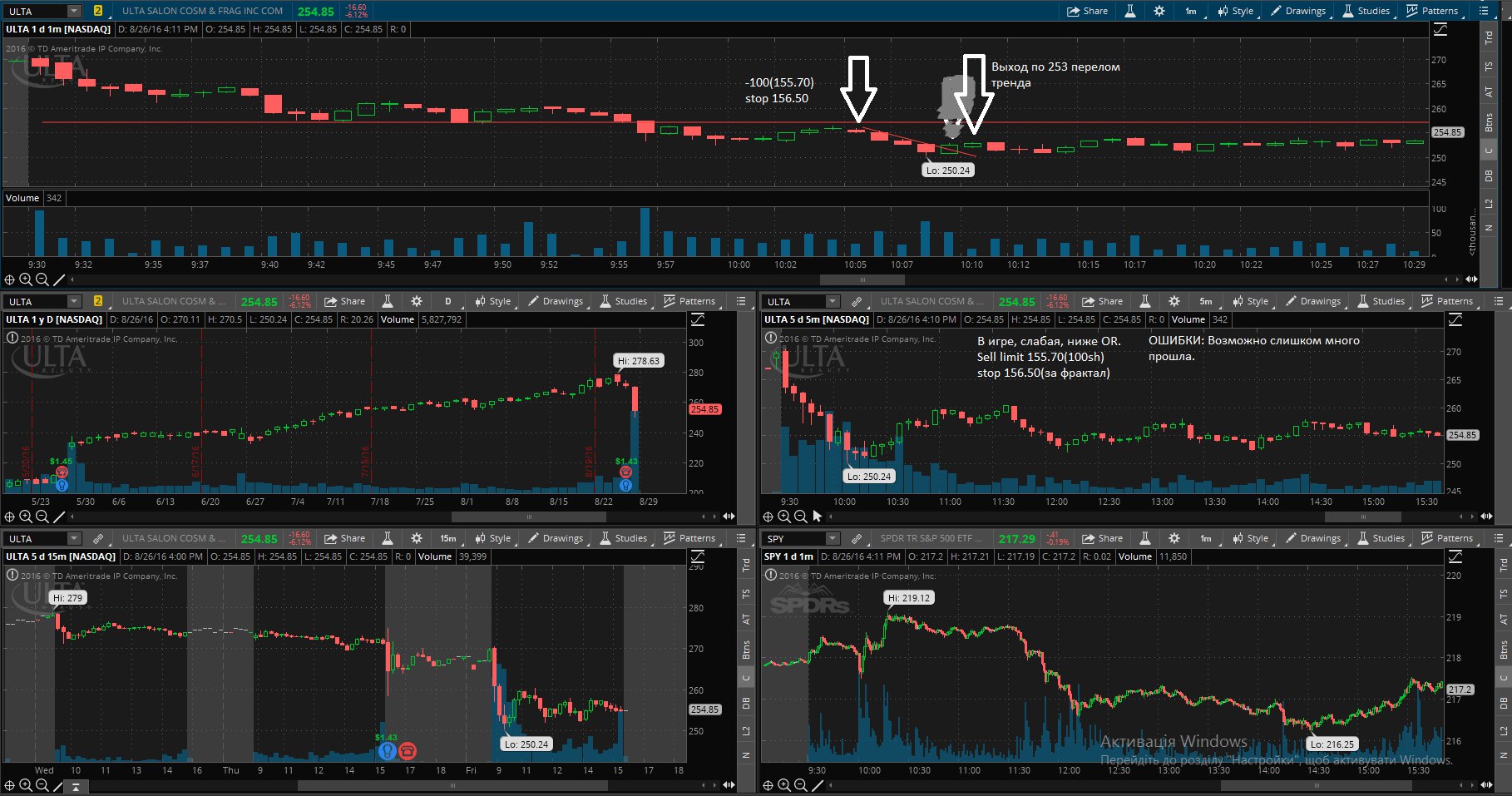
Task: Click the horizontal scrollbar thumb under top 1m chart
Action: (862, 279)
